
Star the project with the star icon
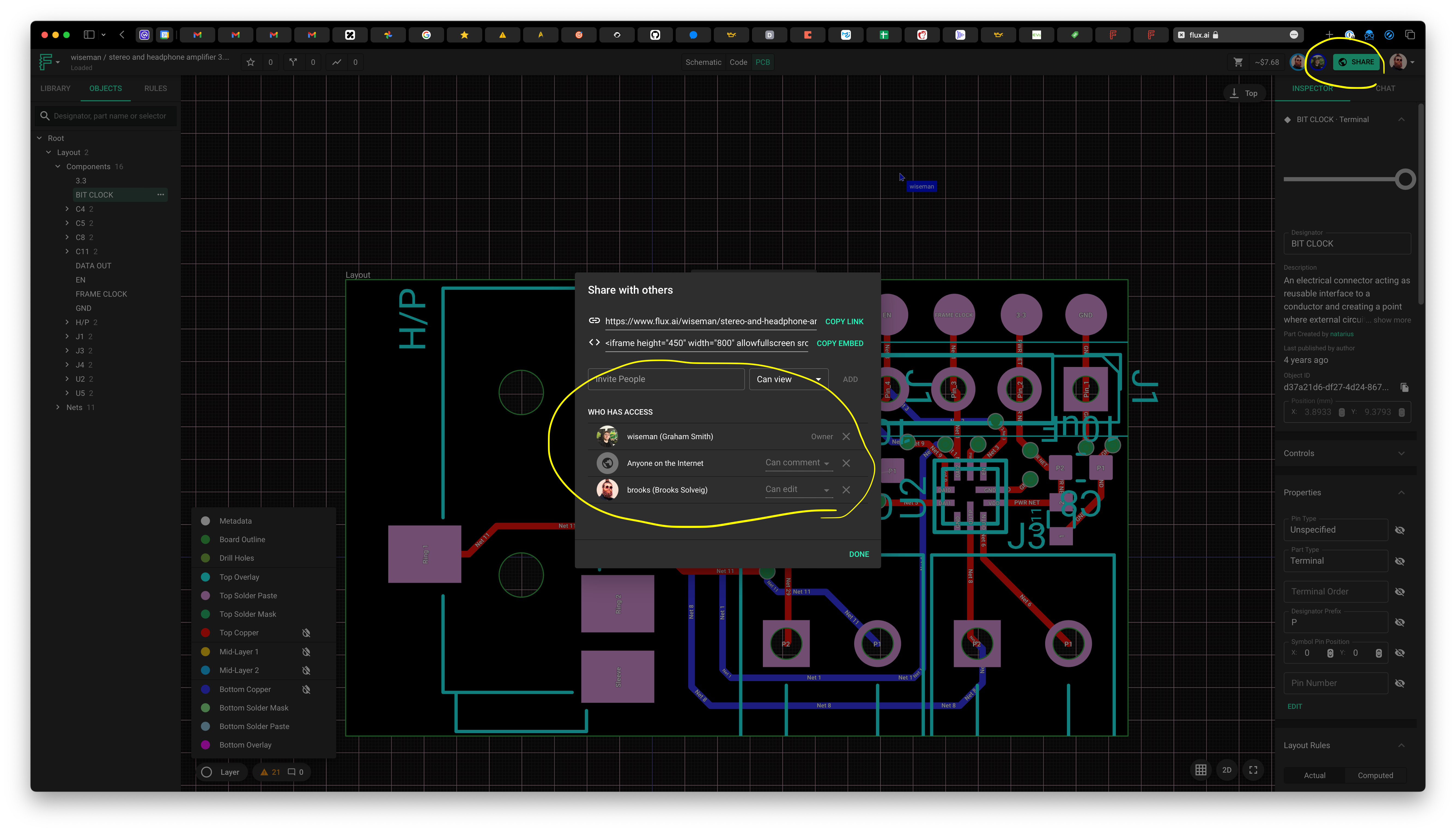(x=250, y=62)
